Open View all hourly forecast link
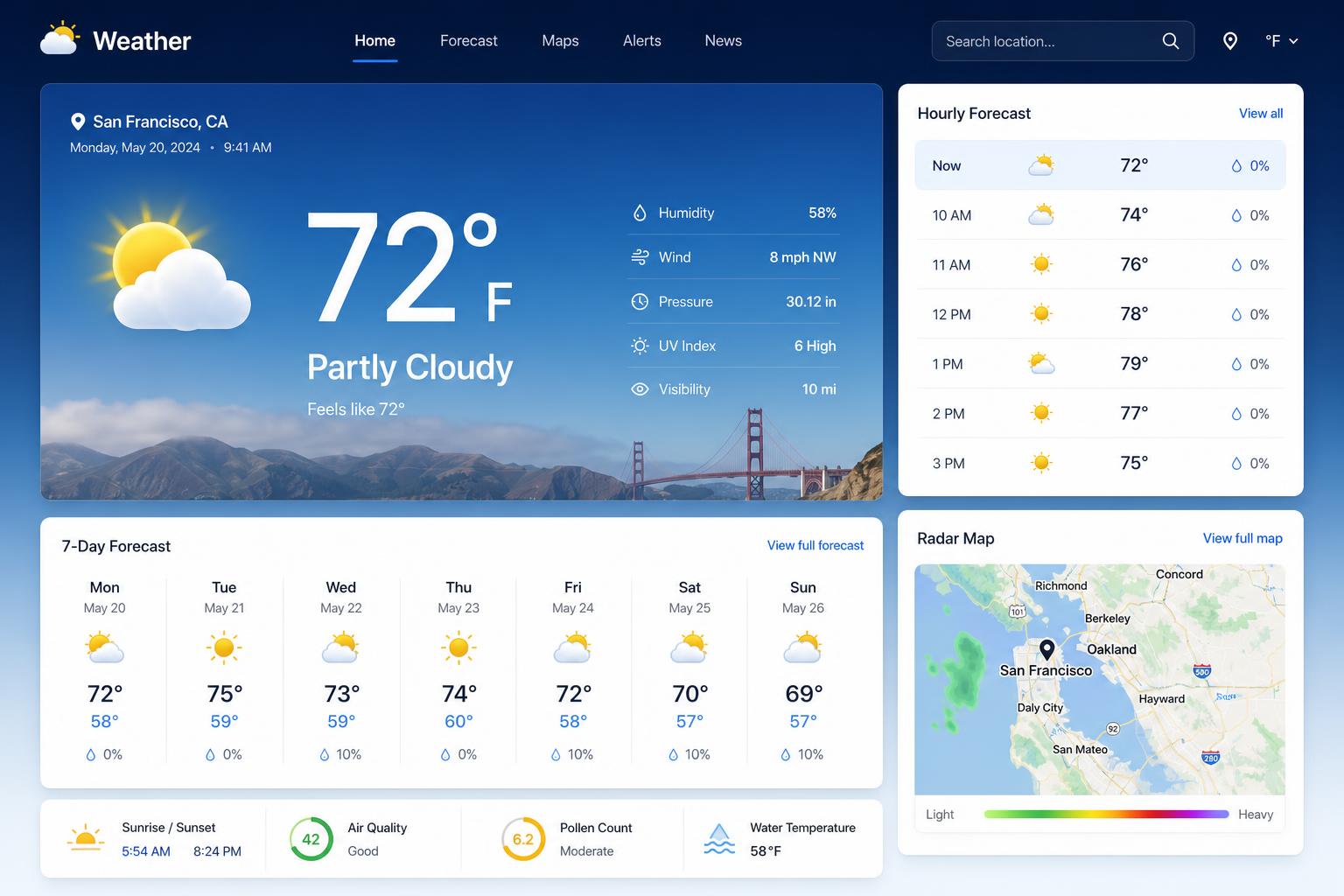This screenshot has height=896, width=1344. click(x=1261, y=114)
